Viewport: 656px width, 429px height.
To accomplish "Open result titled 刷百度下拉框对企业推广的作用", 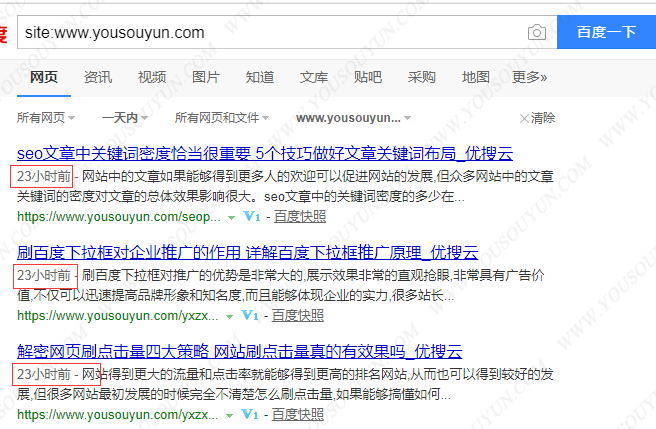I will [x=248, y=253].
